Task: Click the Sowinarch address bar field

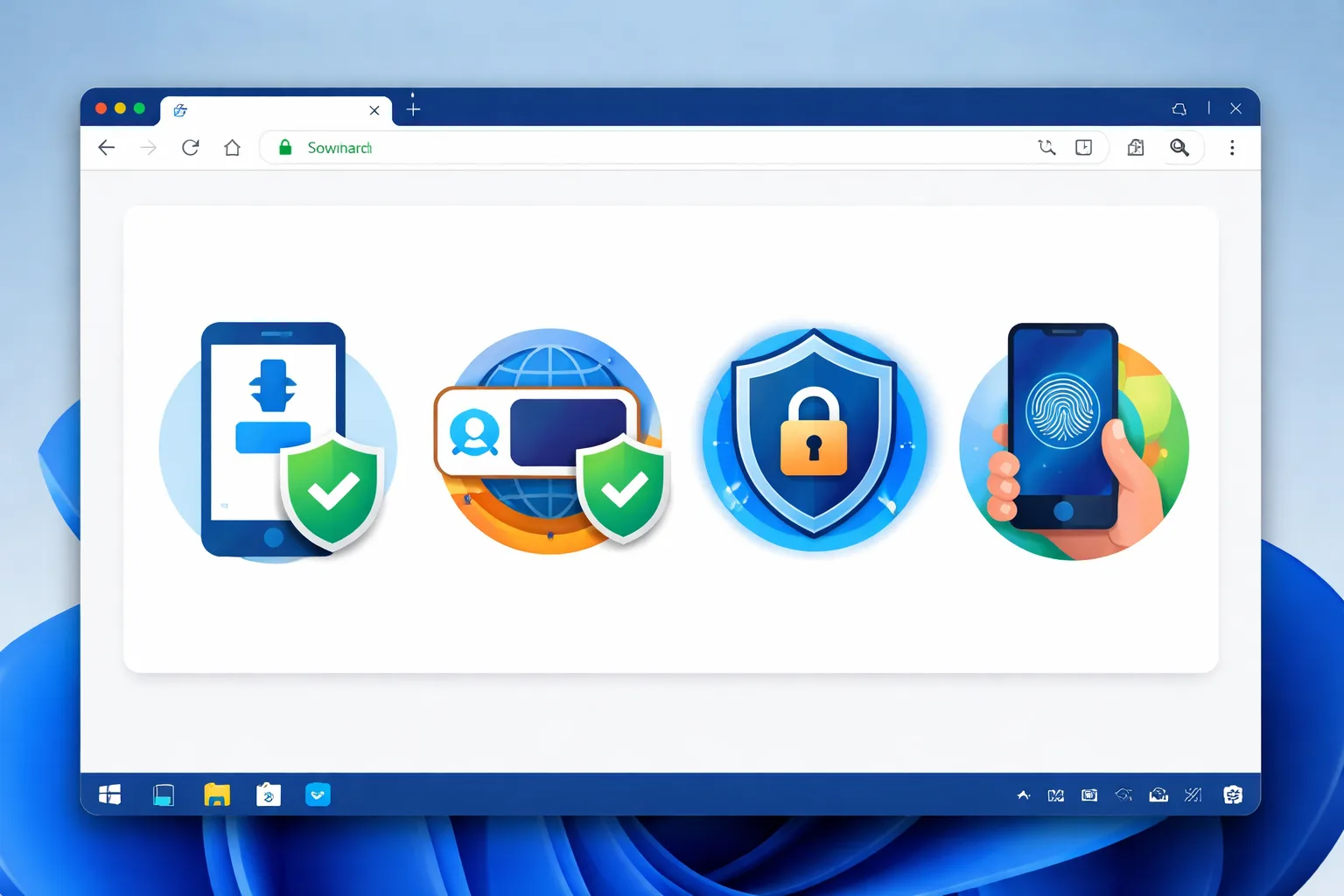Action: click(x=684, y=147)
